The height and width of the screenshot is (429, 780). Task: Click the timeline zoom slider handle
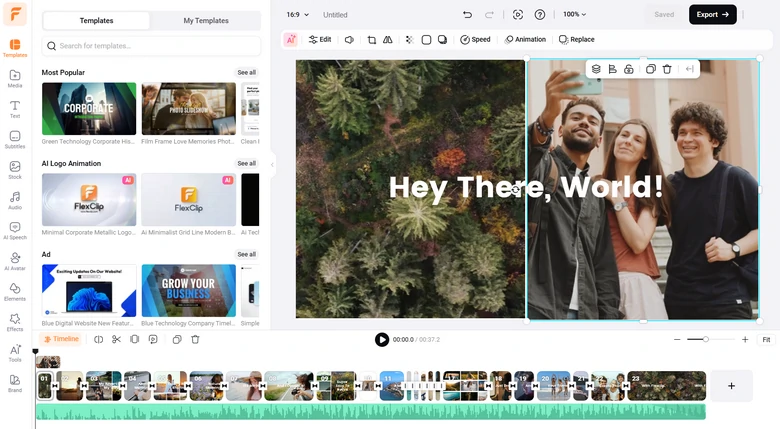click(x=705, y=339)
